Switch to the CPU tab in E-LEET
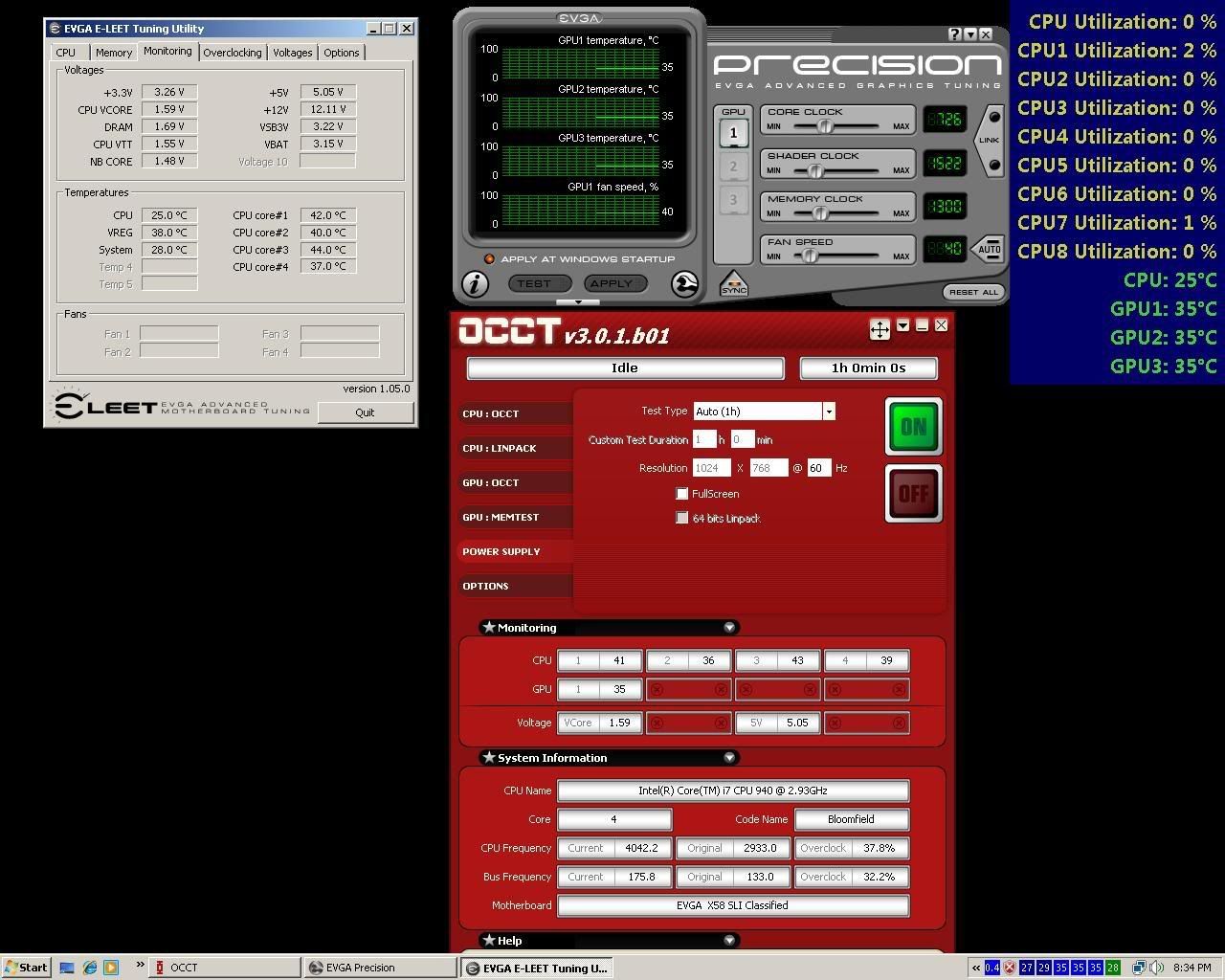This screenshot has width=1225, height=980. [x=66, y=53]
